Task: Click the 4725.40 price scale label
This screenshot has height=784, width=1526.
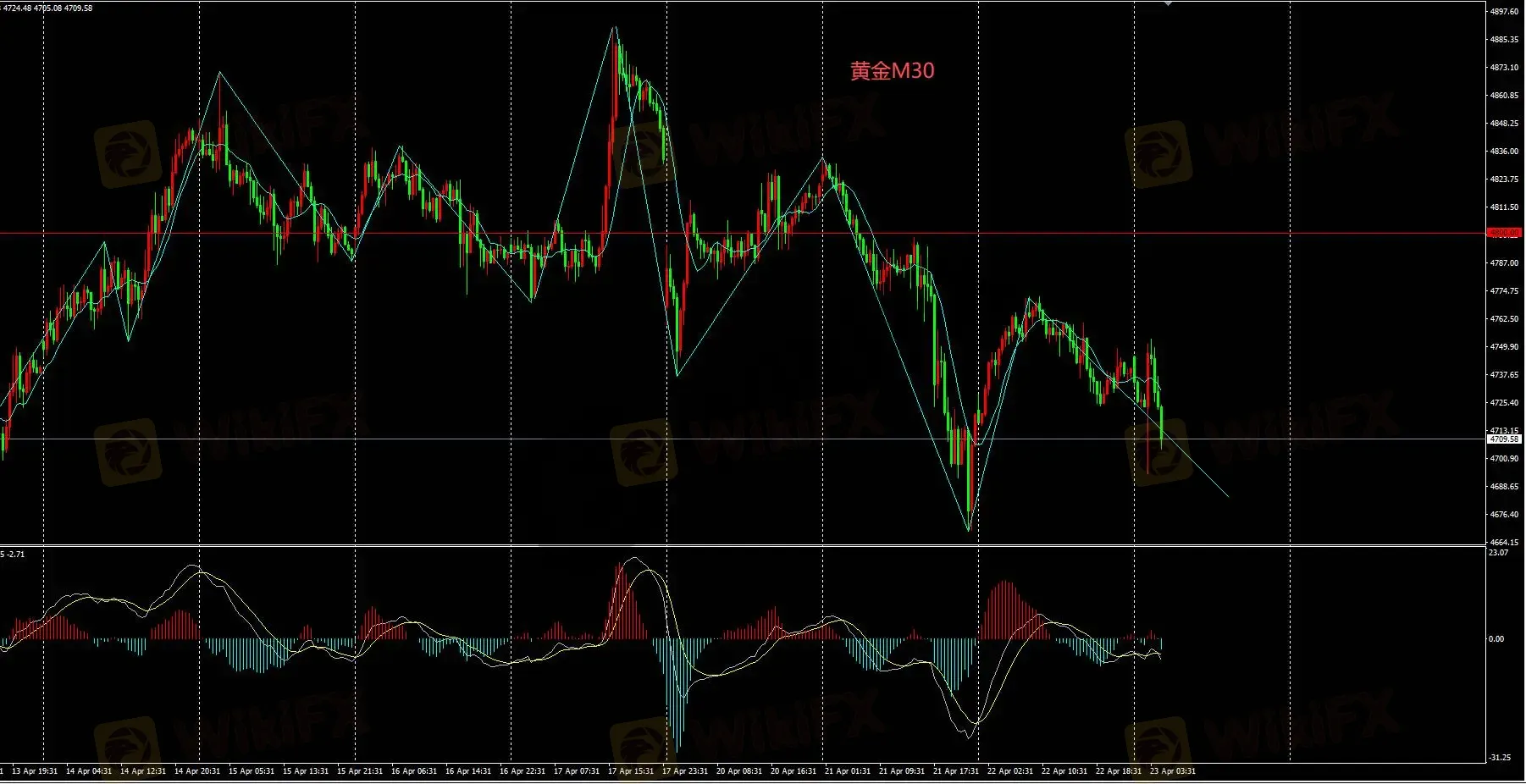Action: (x=1504, y=403)
